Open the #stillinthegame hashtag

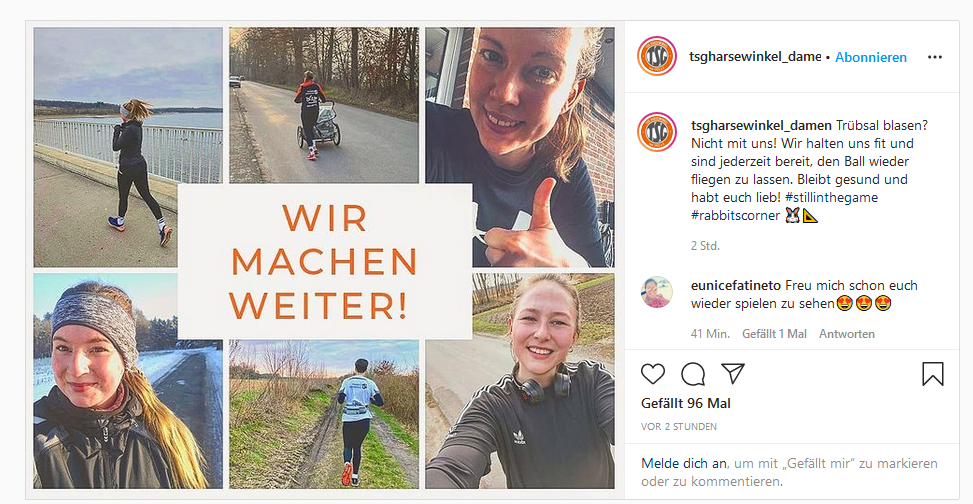[831, 197]
